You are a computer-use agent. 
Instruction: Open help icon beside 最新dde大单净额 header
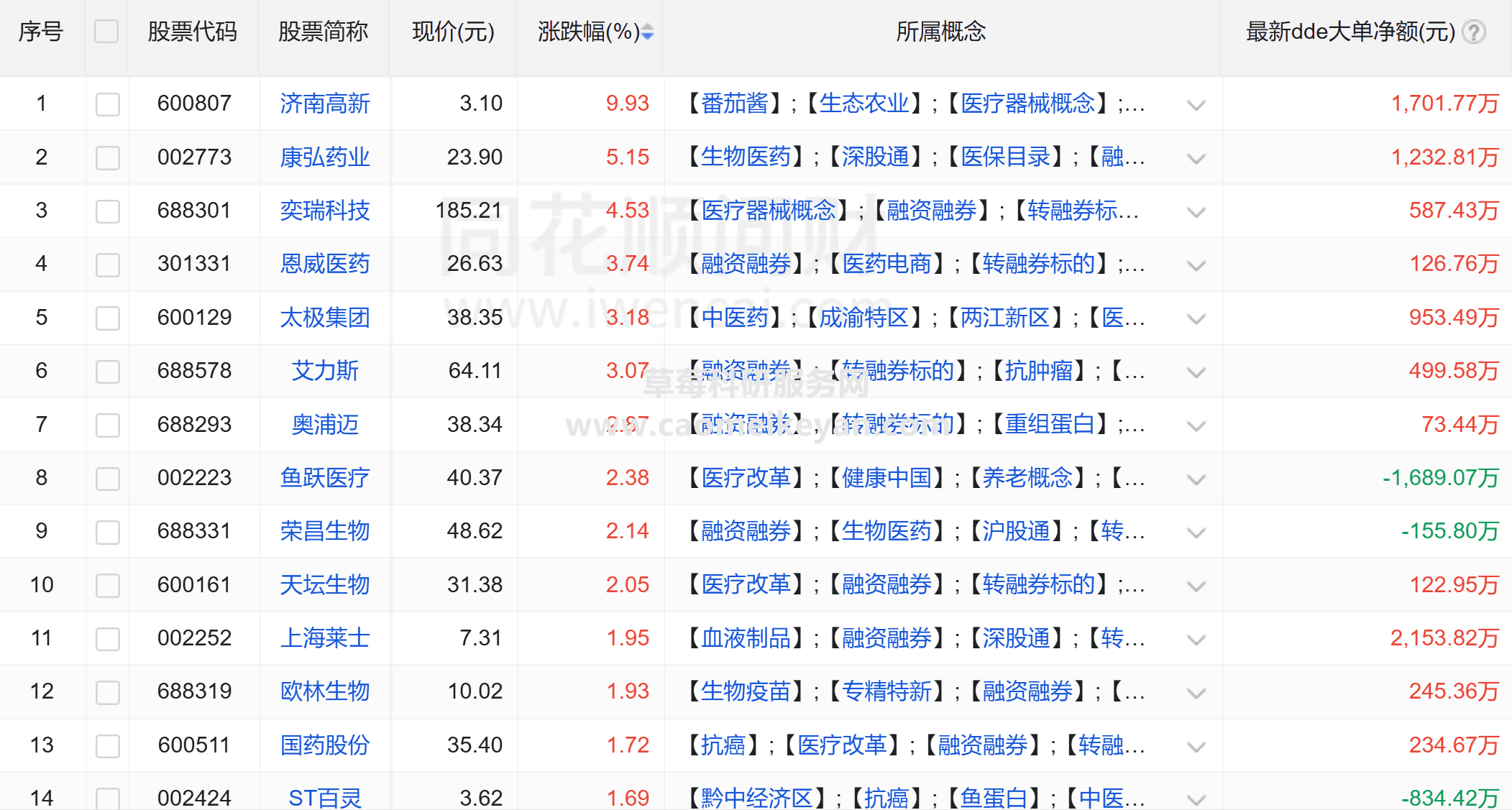pyautogui.click(x=1474, y=32)
